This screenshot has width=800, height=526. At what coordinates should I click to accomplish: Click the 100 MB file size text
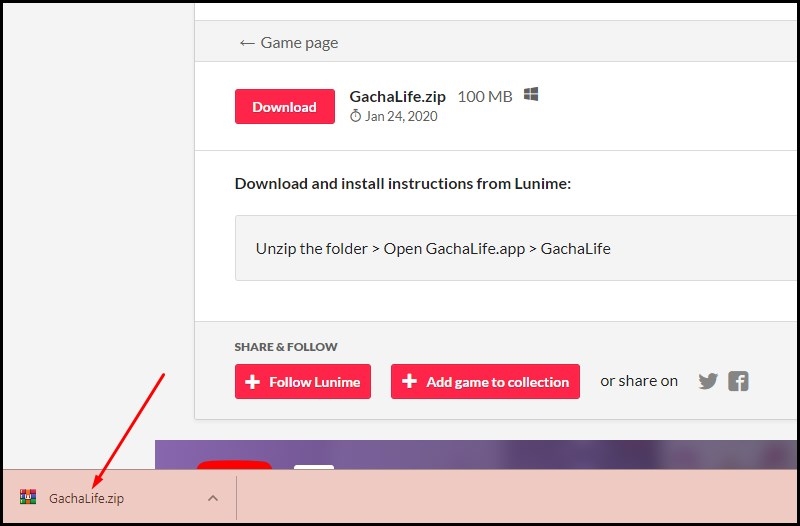point(485,96)
